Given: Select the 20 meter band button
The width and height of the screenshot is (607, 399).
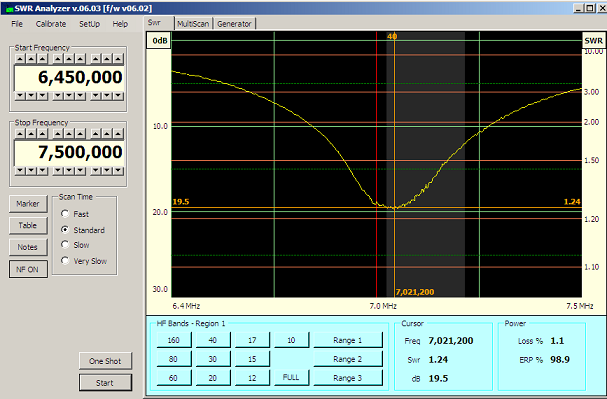Looking at the screenshot, I should (x=213, y=378).
